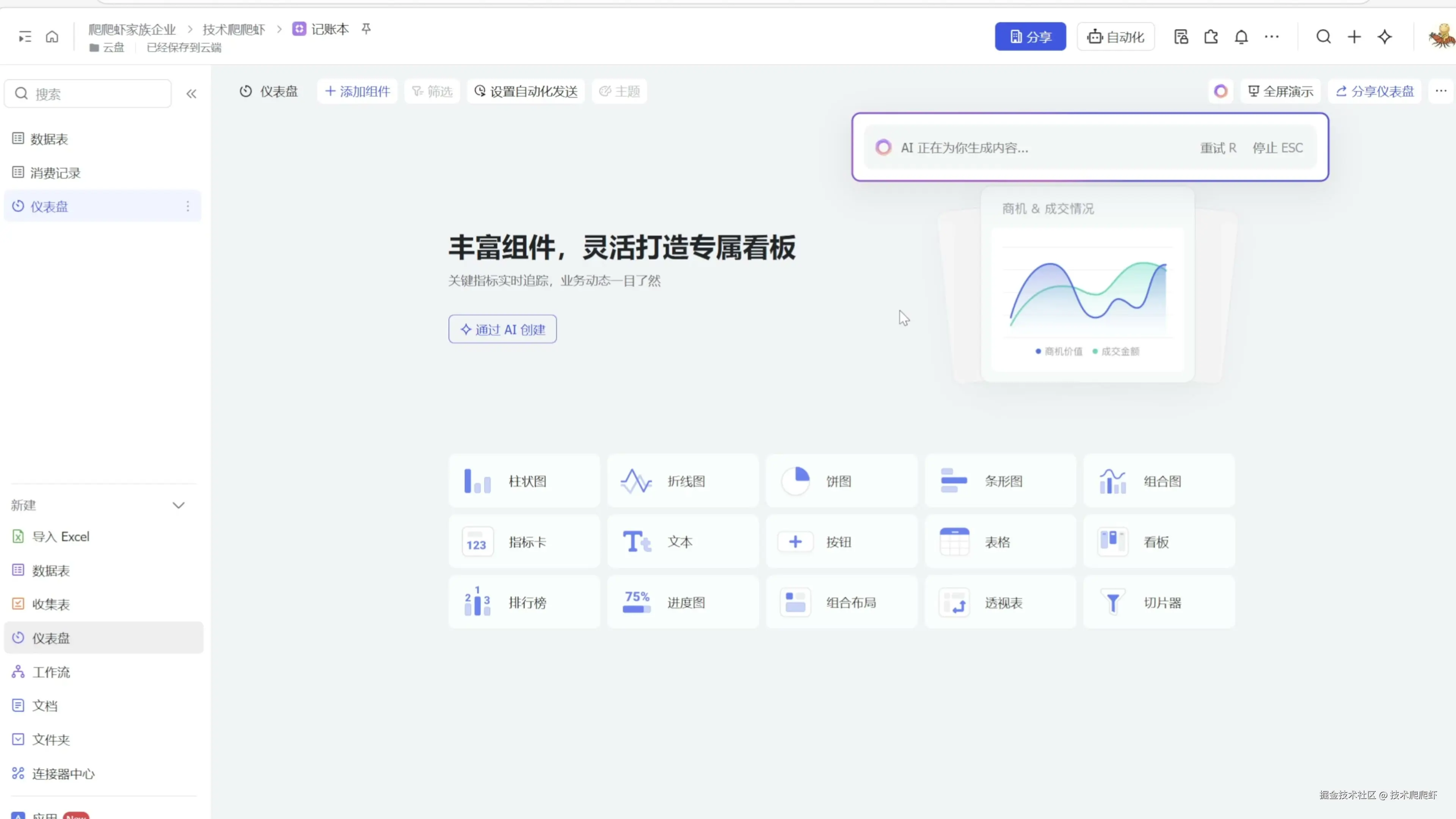Collapse the left sidebar with double chevron
1456x819 pixels.
191,94
